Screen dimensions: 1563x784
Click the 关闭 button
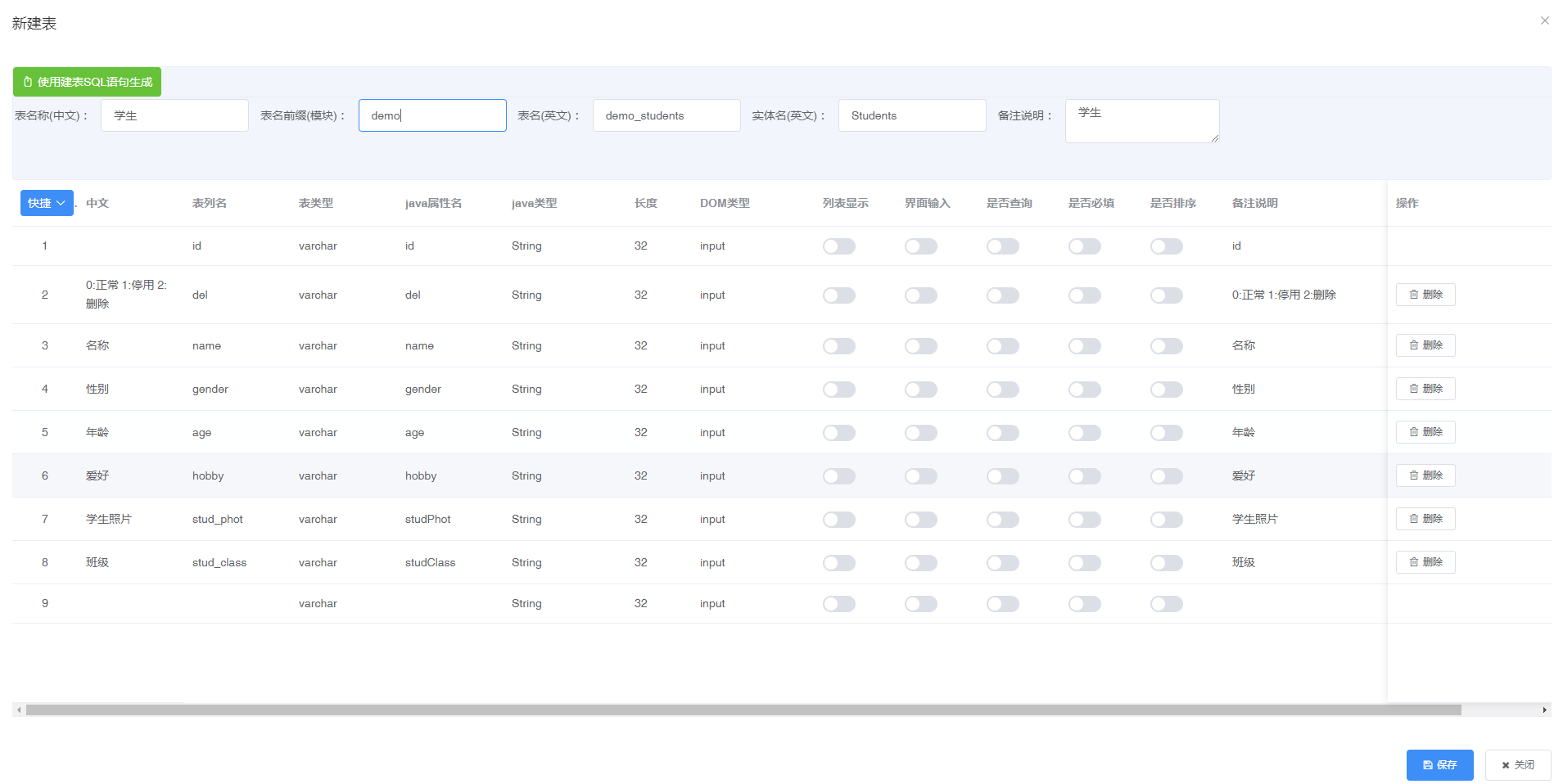click(x=1518, y=765)
